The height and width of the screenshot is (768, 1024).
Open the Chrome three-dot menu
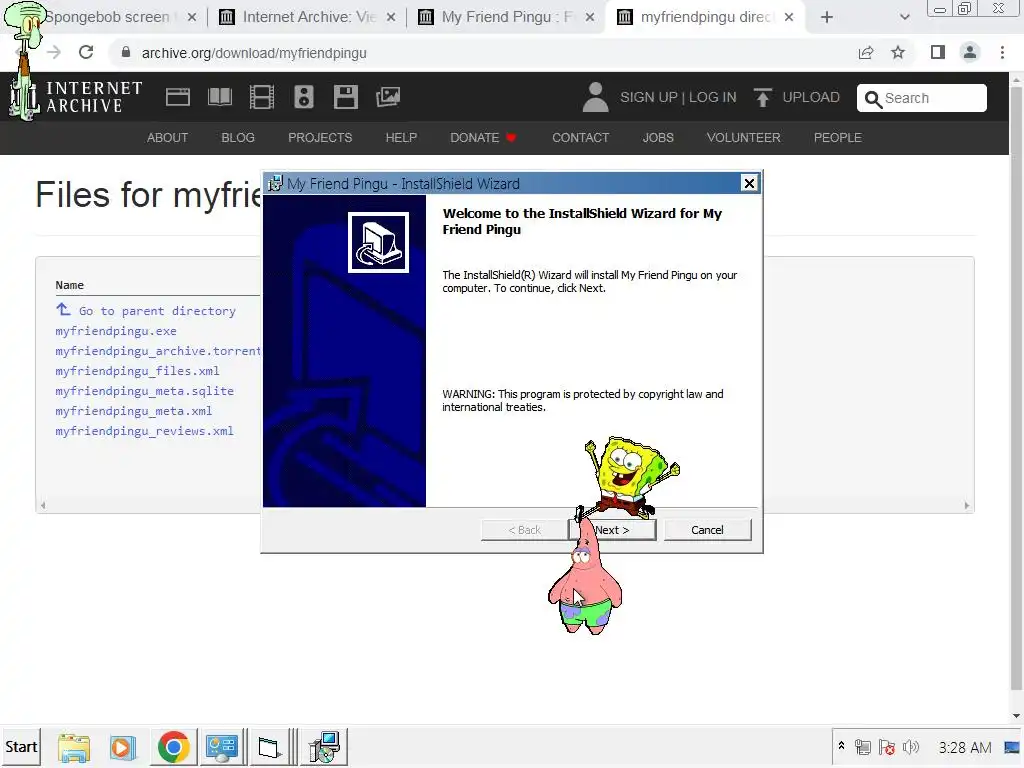1002,52
